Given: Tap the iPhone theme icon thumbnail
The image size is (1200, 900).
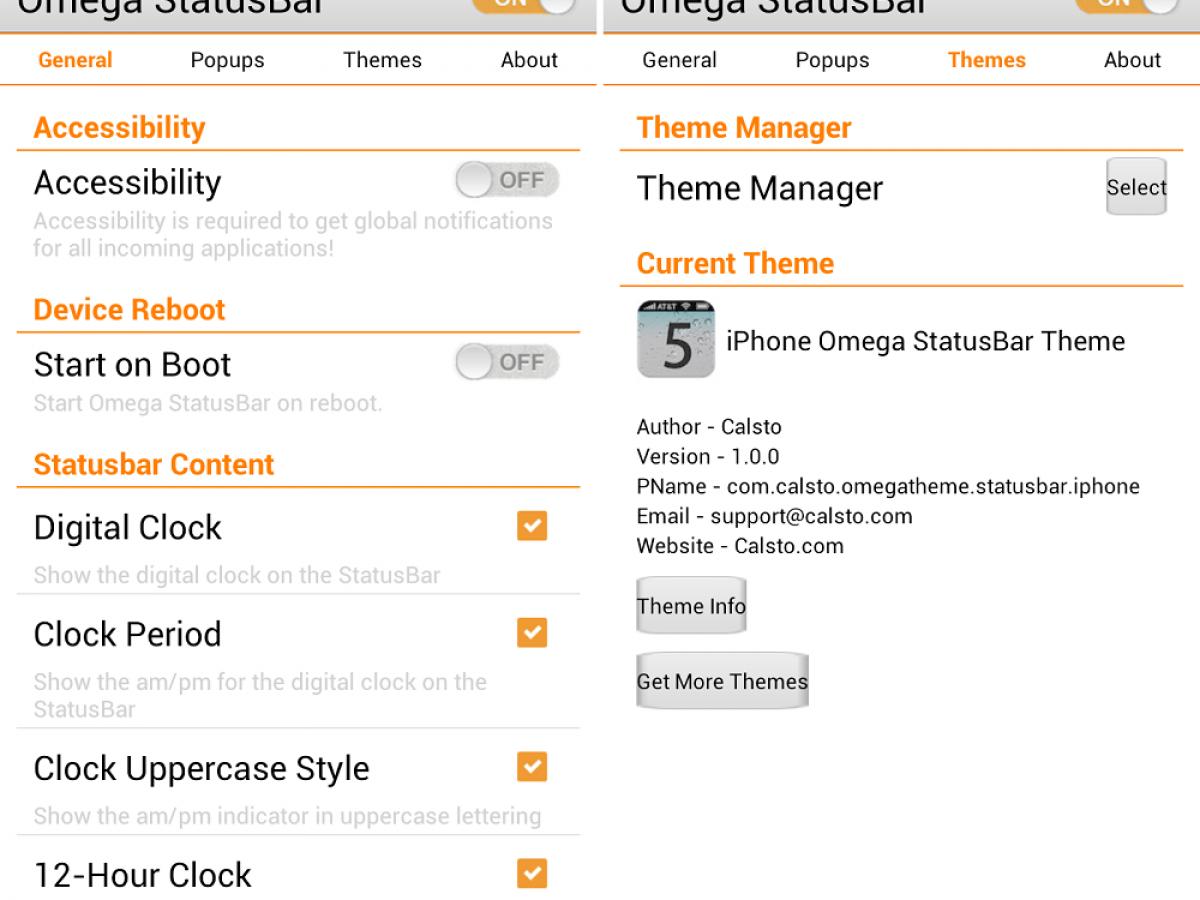Looking at the screenshot, I should click(x=676, y=340).
